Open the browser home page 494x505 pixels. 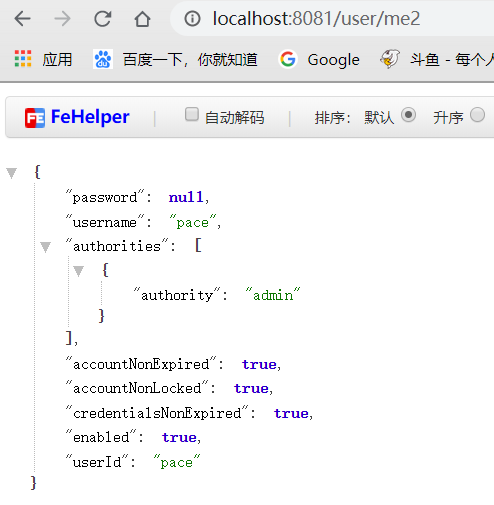(x=142, y=19)
